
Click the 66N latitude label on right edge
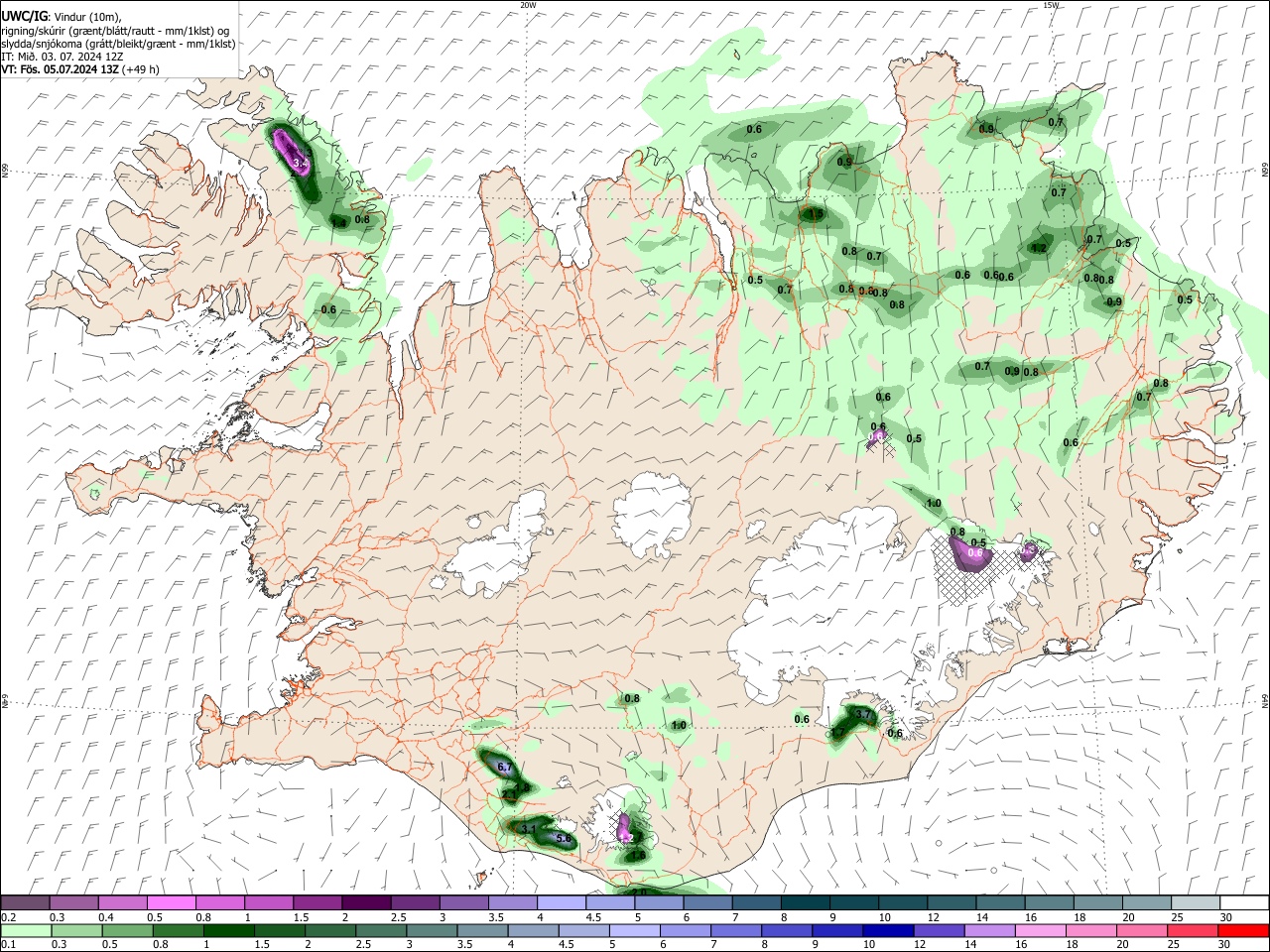tap(1265, 171)
